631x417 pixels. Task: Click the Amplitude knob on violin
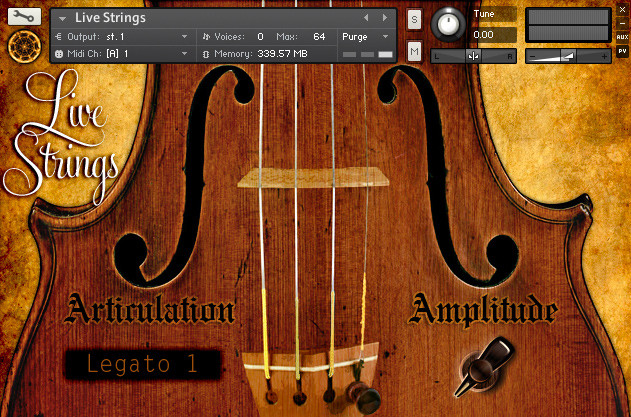484,367
